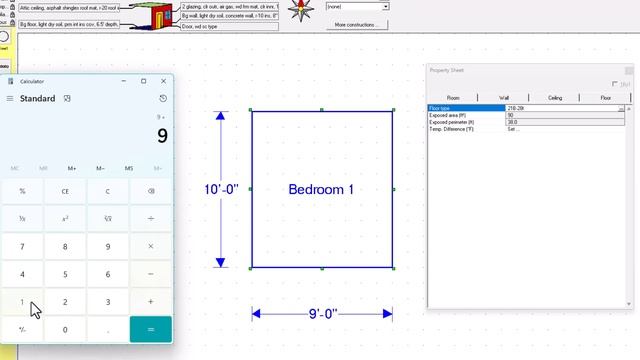Click the Bg floor construction field

(x=69, y=24)
